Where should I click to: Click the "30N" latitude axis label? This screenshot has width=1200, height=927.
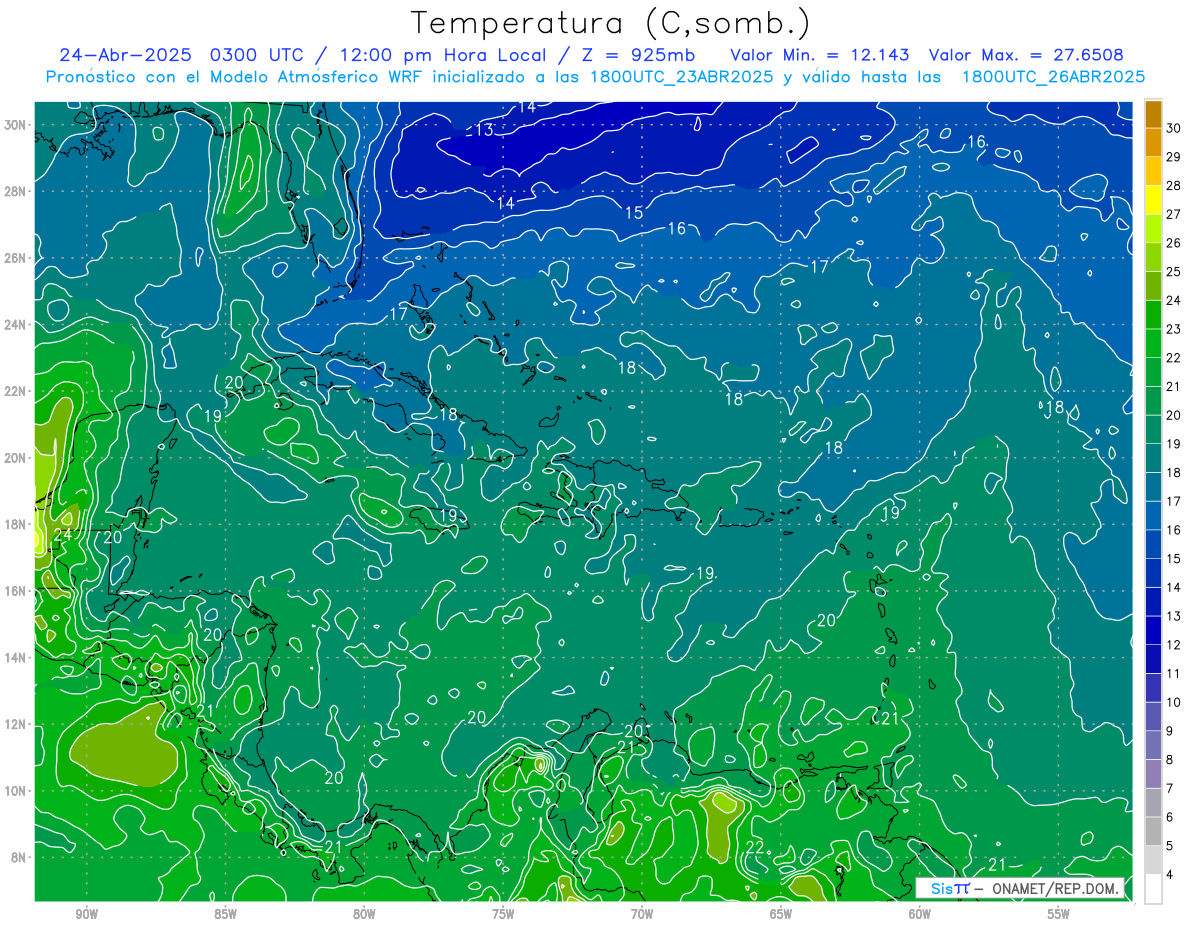click(x=16, y=125)
